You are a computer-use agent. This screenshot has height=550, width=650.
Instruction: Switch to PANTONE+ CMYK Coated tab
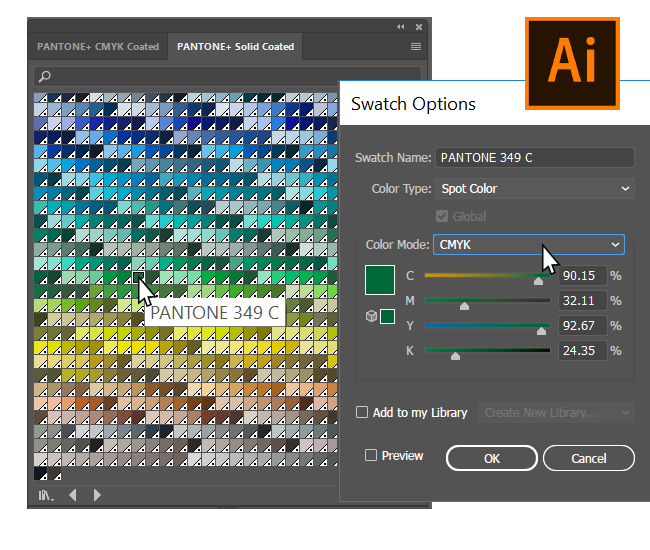(98, 46)
